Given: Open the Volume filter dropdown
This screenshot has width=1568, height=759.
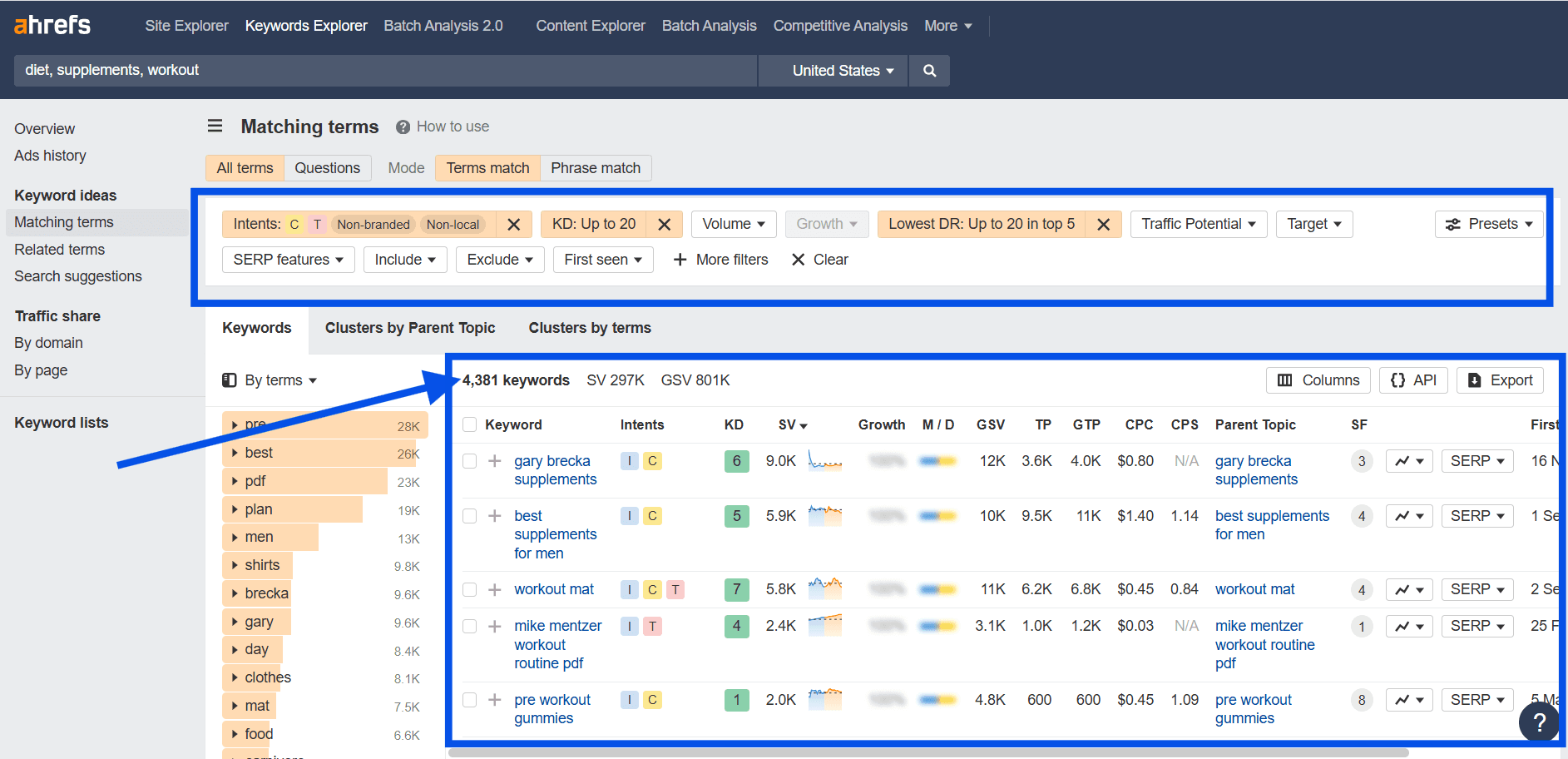Looking at the screenshot, I should point(734,225).
